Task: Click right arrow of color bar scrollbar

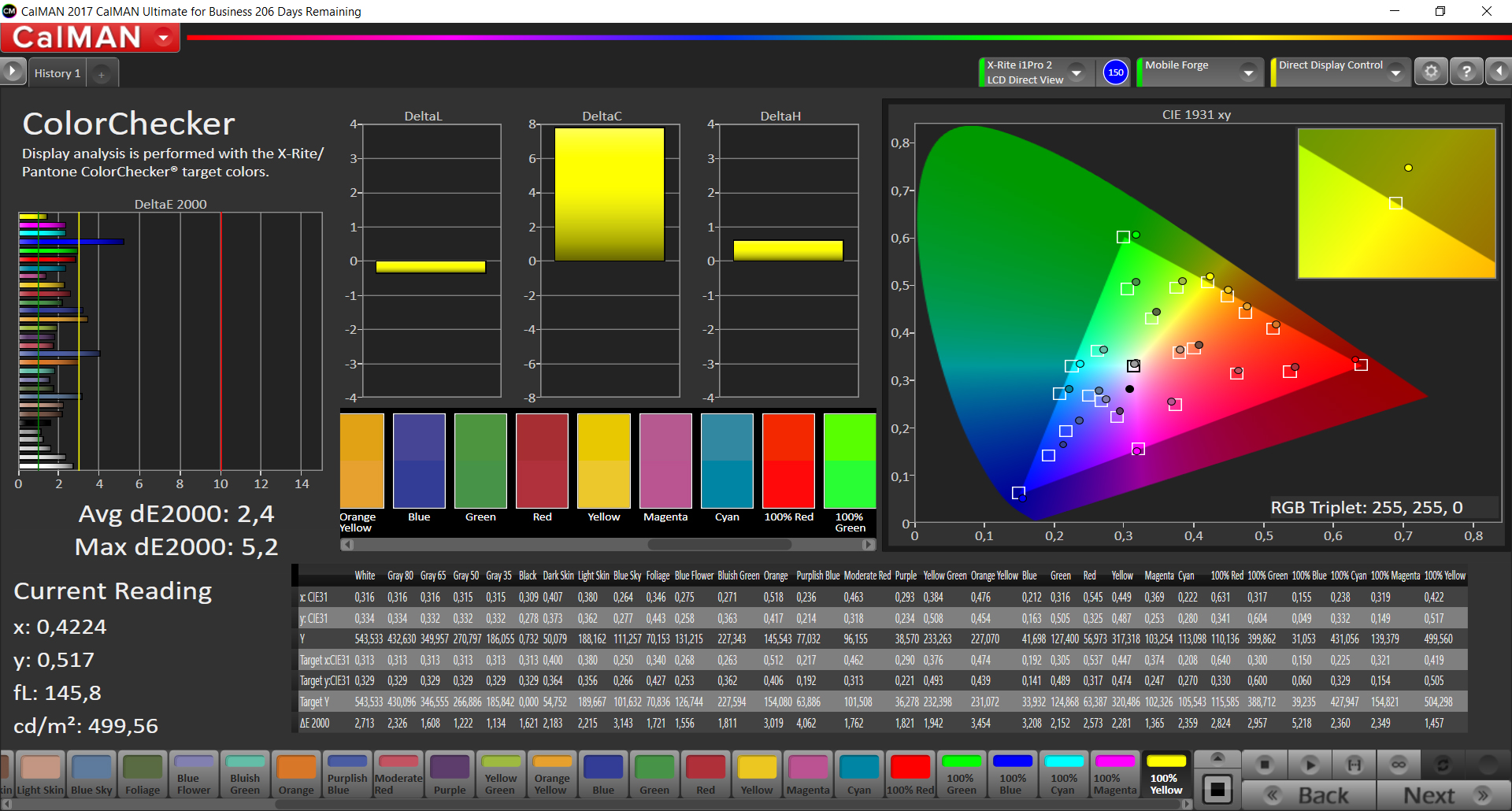Action: [868, 545]
